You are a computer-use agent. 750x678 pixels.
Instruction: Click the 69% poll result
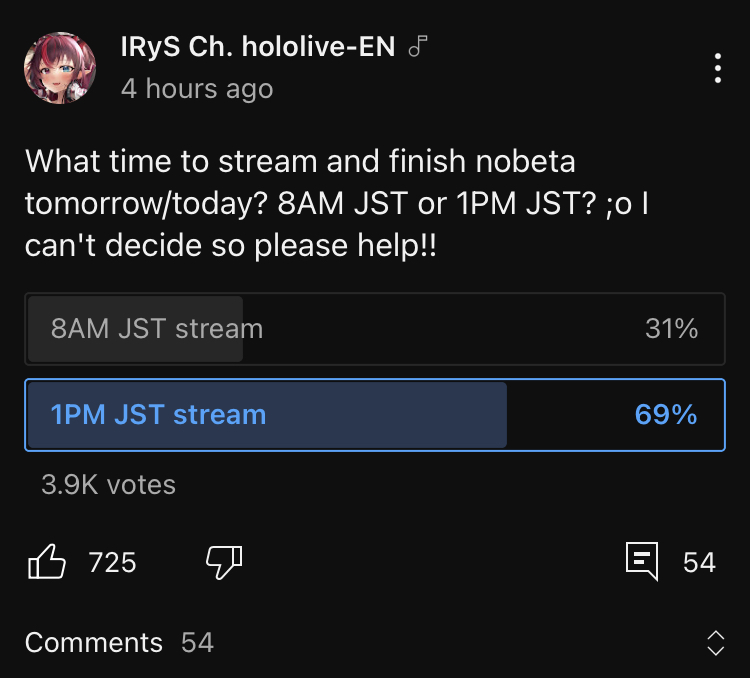tap(666, 414)
